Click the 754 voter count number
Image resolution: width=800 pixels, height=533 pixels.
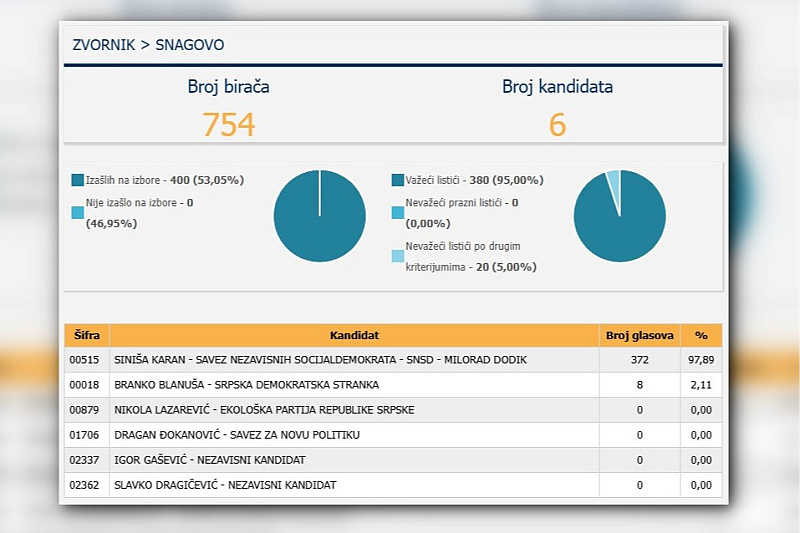(228, 125)
